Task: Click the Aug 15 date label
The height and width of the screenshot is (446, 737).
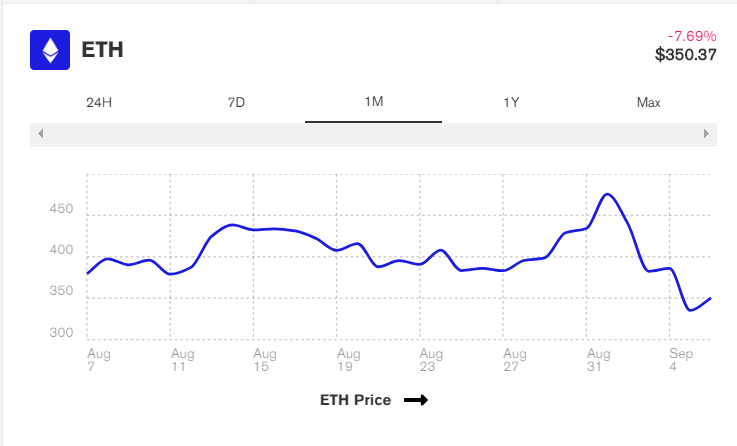Action: 264,360
